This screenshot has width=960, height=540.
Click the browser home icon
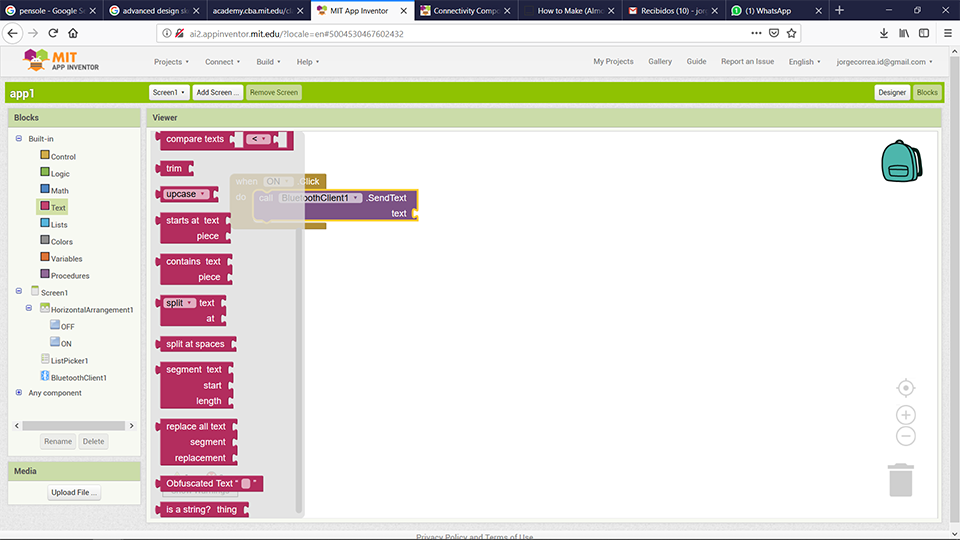coord(73,33)
